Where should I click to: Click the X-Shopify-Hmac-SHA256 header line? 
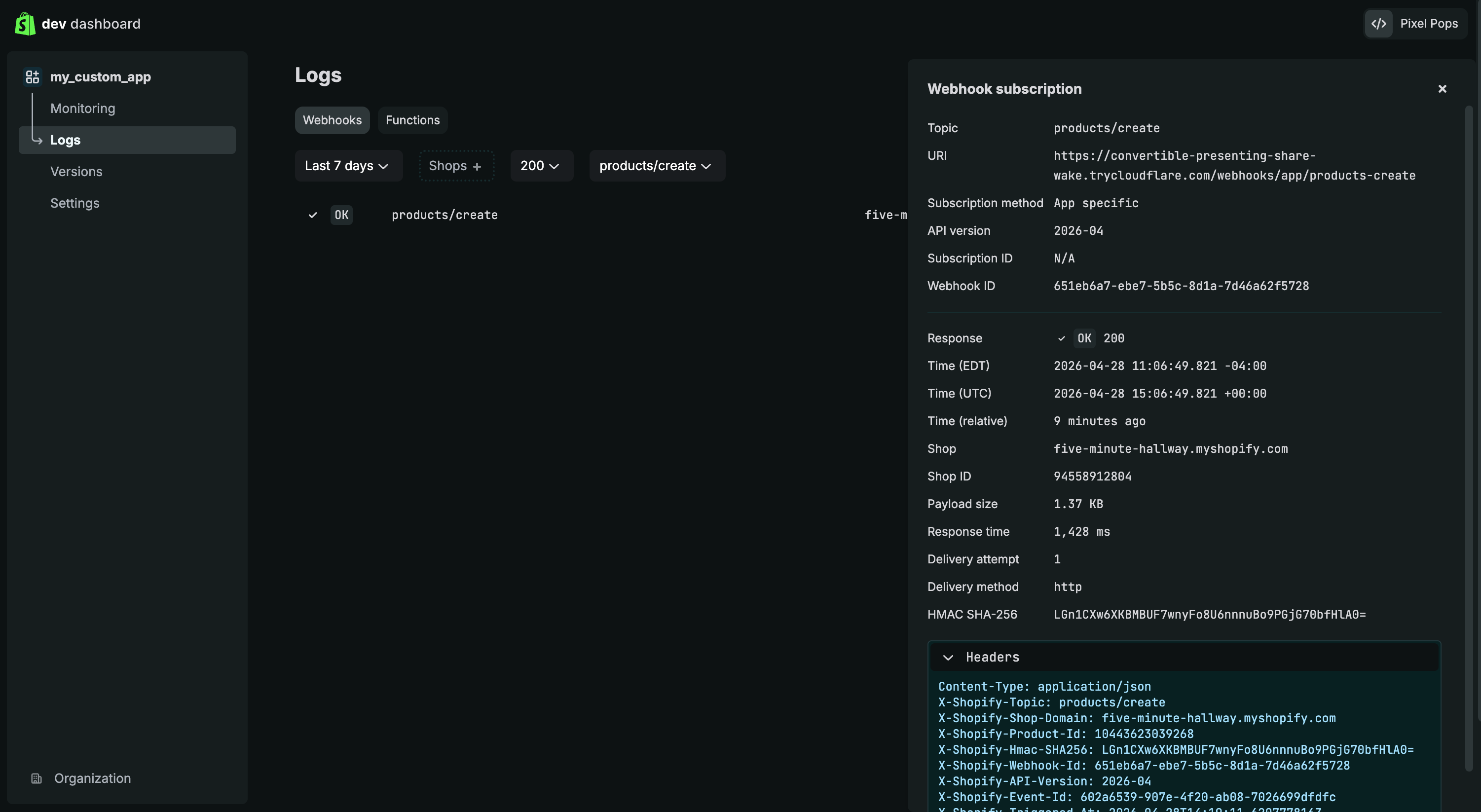(1176, 750)
